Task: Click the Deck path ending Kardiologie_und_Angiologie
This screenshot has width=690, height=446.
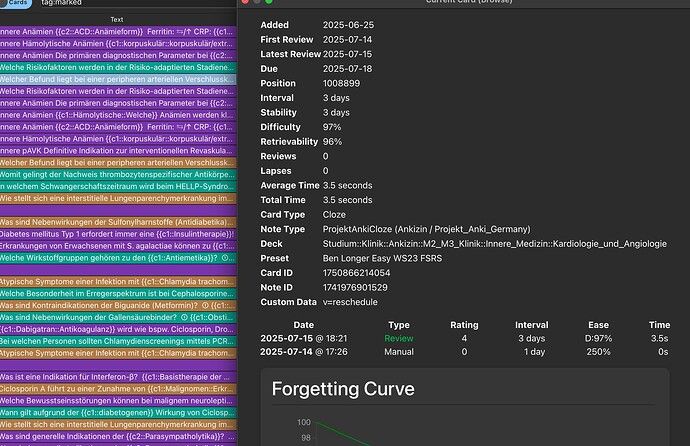Action: pyautogui.click(x=495, y=243)
